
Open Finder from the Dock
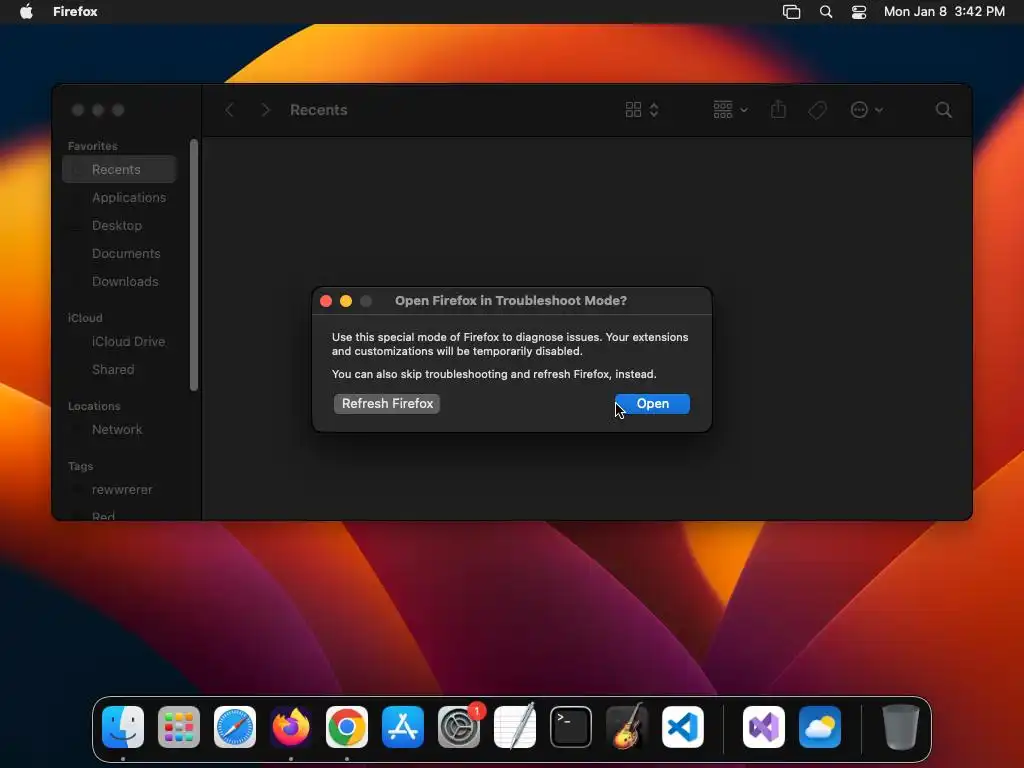pyautogui.click(x=123, y=727)
